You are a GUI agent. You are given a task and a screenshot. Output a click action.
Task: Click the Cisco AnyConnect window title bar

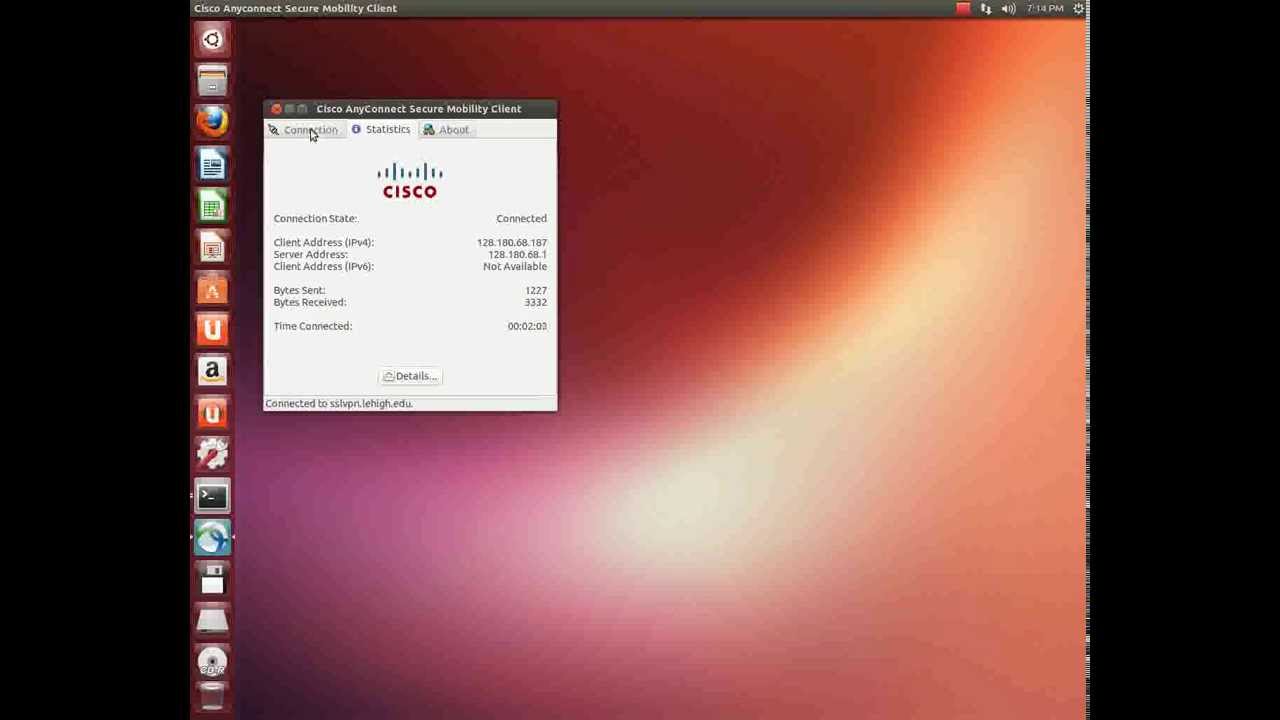[x=410, y=109]
